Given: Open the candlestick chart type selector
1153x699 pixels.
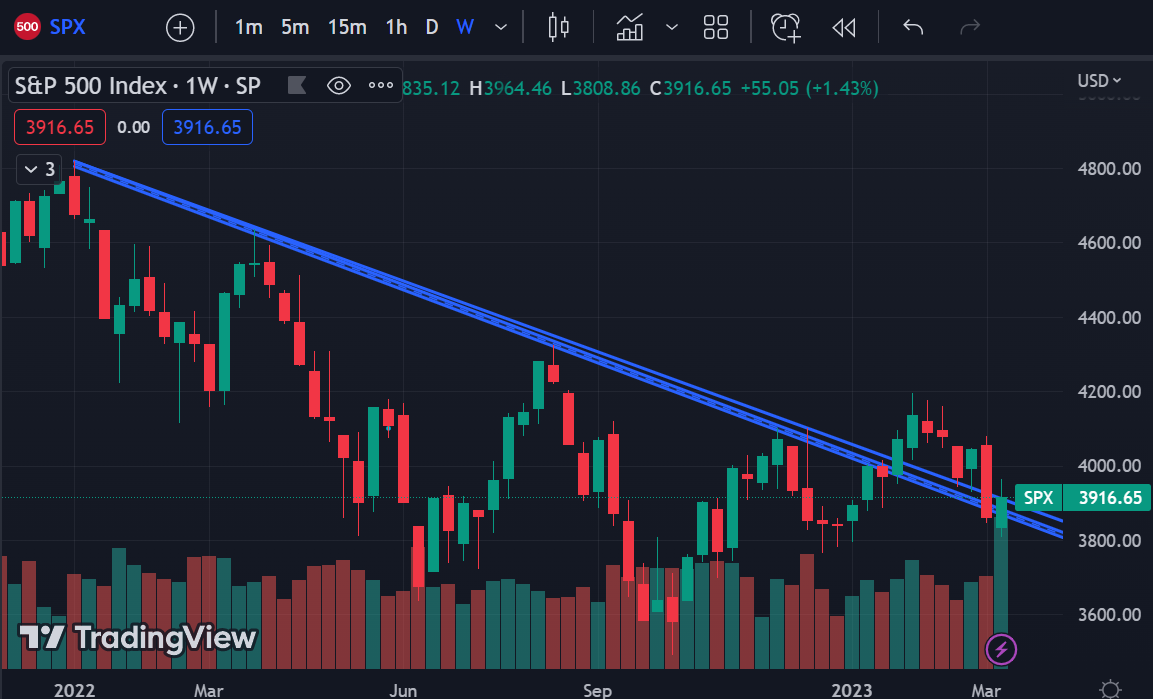Looking at the screenshot, I should click(x=559, y=27).
